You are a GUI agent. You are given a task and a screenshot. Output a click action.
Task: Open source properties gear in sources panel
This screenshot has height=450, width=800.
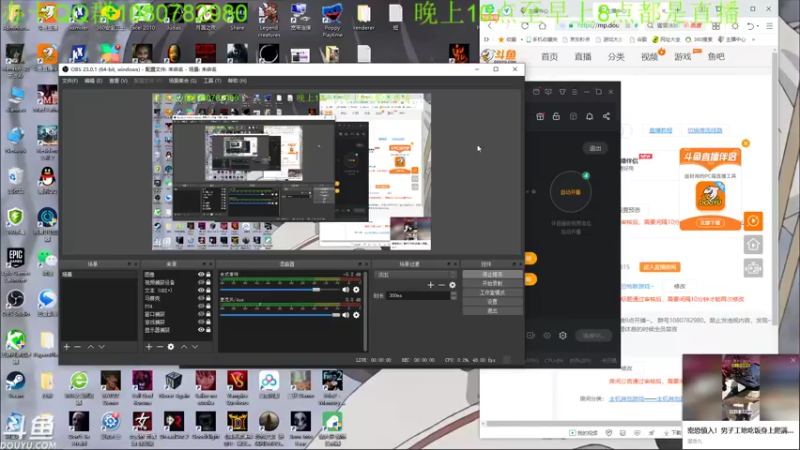(x=171, y=346)
